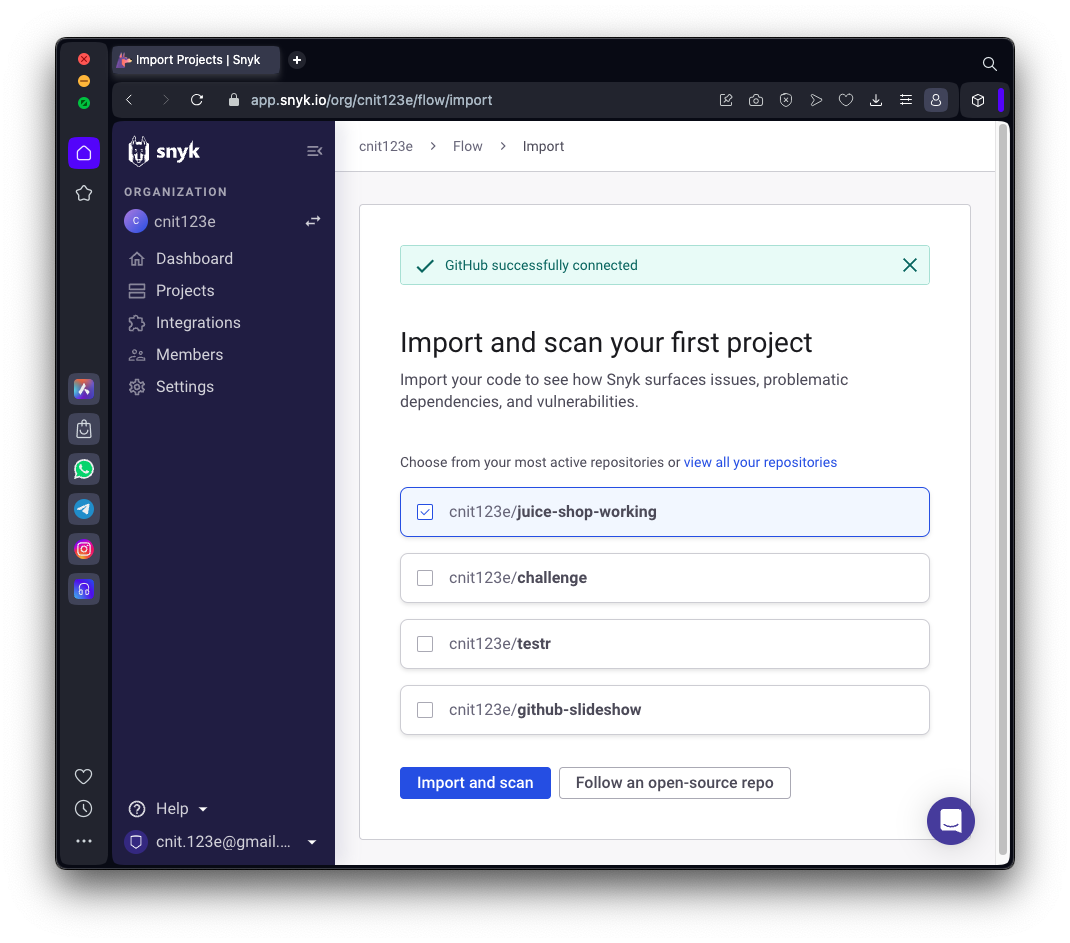Open the music player sidebar icon
The height and width of the screenshot is (943, 1070).
pyautogui.click(x=84, y=590)
